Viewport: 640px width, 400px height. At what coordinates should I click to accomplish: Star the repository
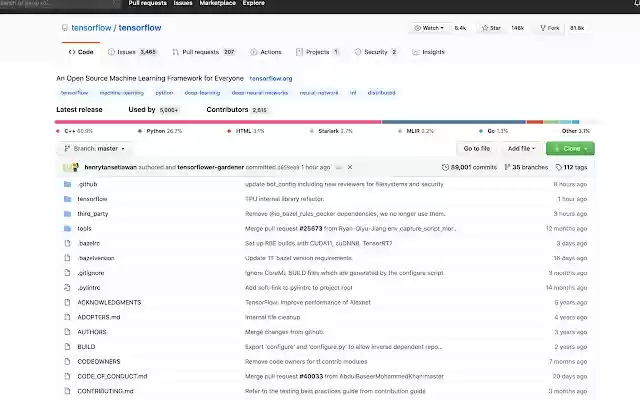[x=491, y=28]
